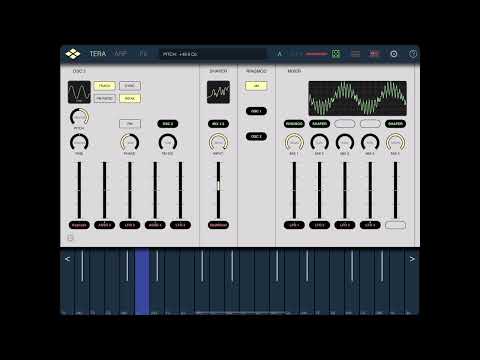The height and width of the screenshot is (360, 480).
Task: Open LFO 1 modulation selector under Mix 1
Action: pos(294,225)
